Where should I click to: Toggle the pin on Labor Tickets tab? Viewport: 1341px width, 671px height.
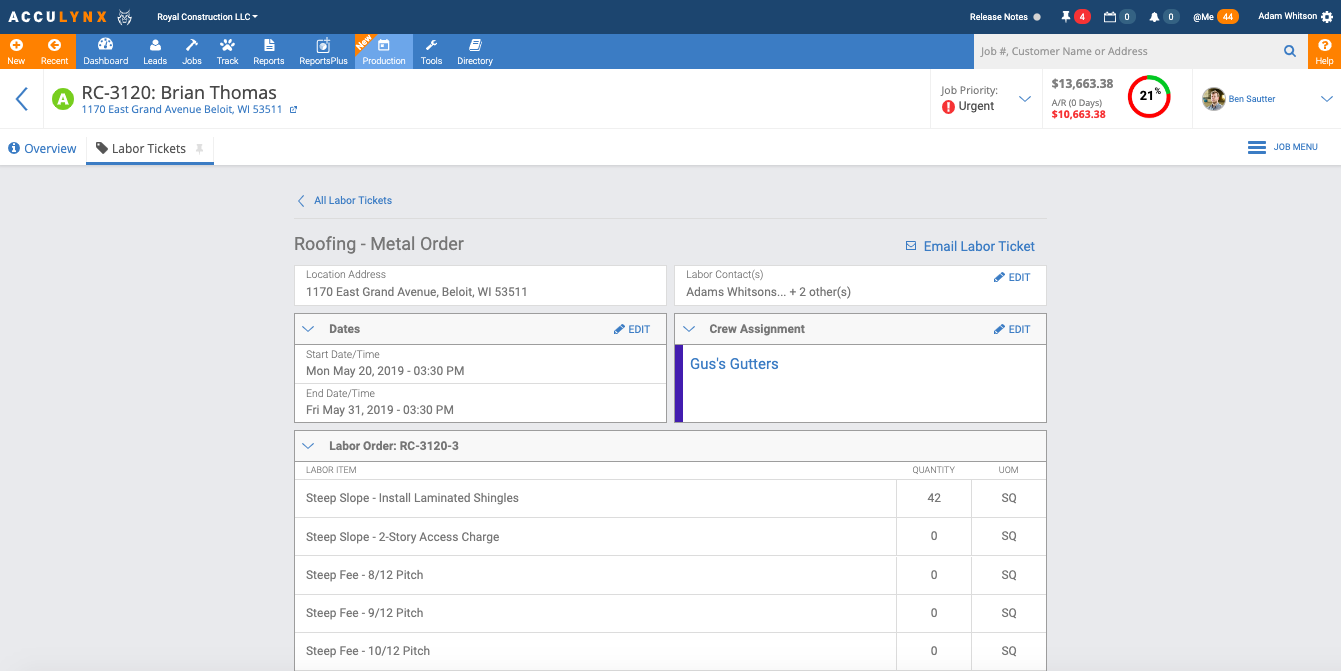coord(200,149)
